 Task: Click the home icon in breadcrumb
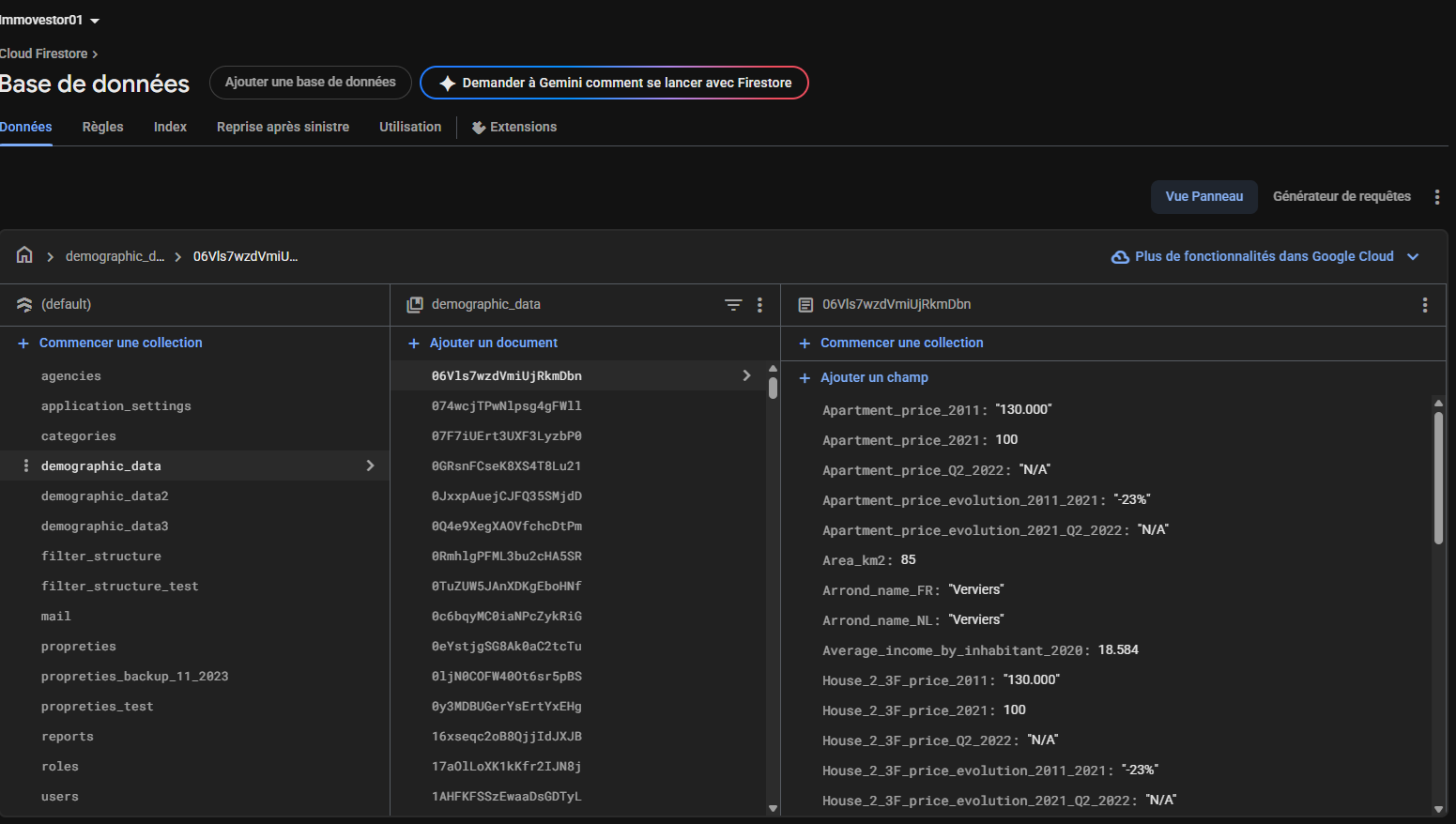coord(24,255)
